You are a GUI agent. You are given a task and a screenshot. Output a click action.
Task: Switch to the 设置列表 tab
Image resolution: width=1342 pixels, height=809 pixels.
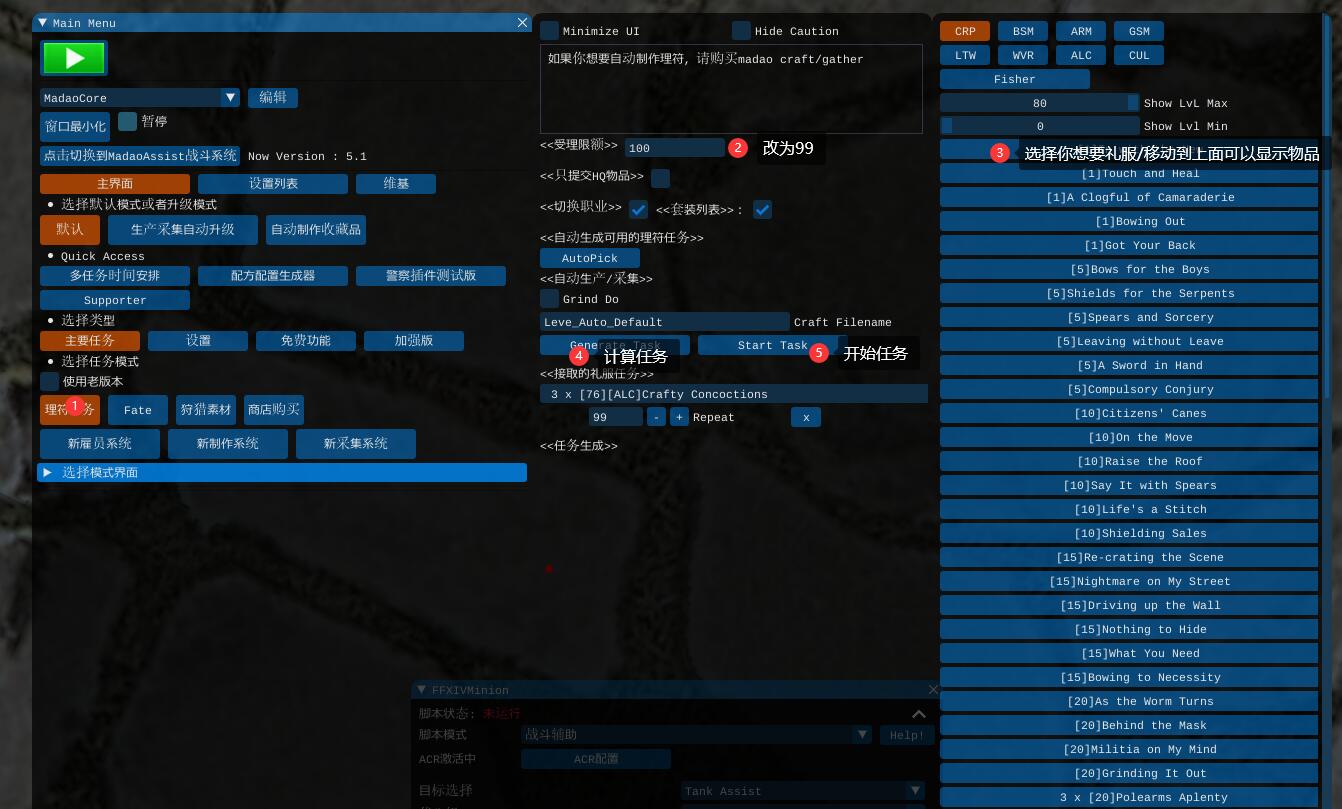(272, 184)
